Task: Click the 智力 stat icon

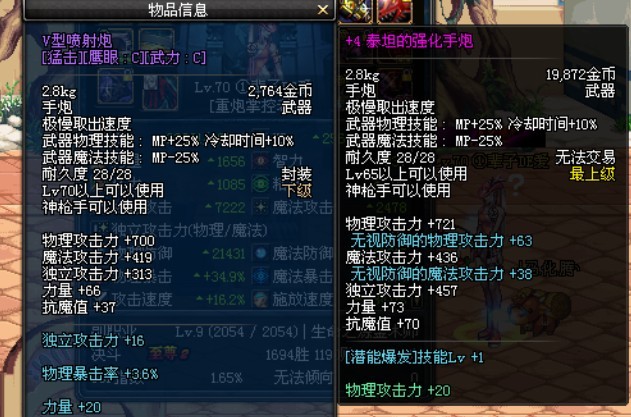Action: 260,161
